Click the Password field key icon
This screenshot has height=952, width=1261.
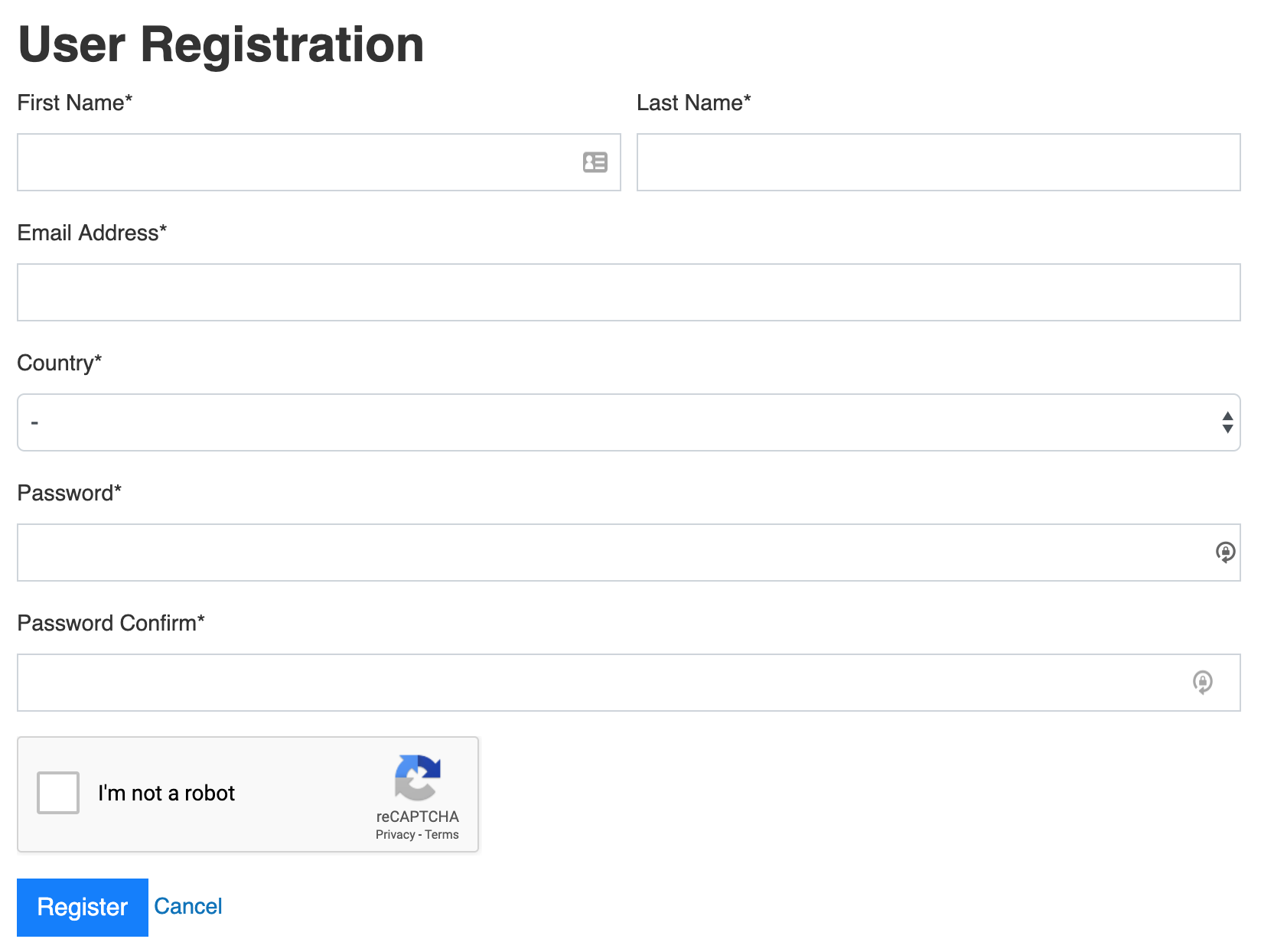tap(1226, 552)
